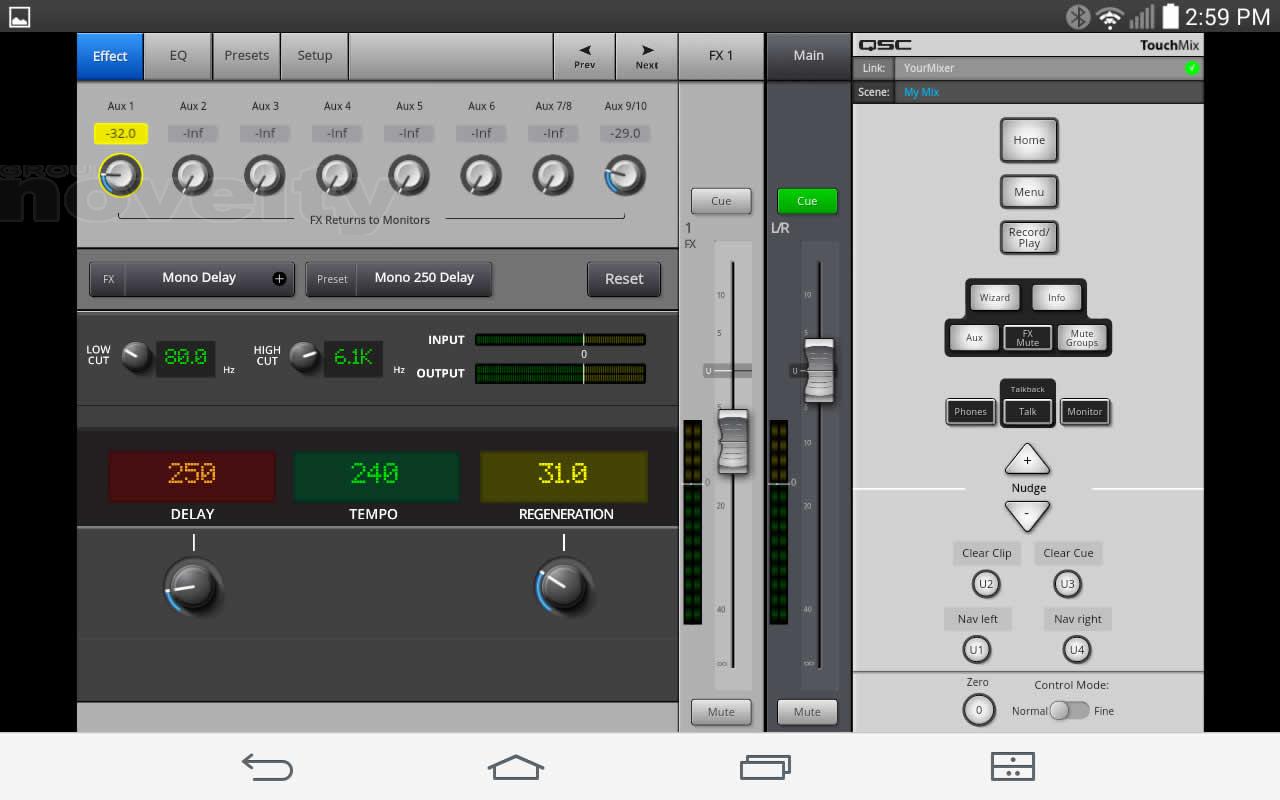The width and height of the screenshot is (1280, 800).
Task: Click the Aux 1 send knob
Action: [x=120, y=176]
